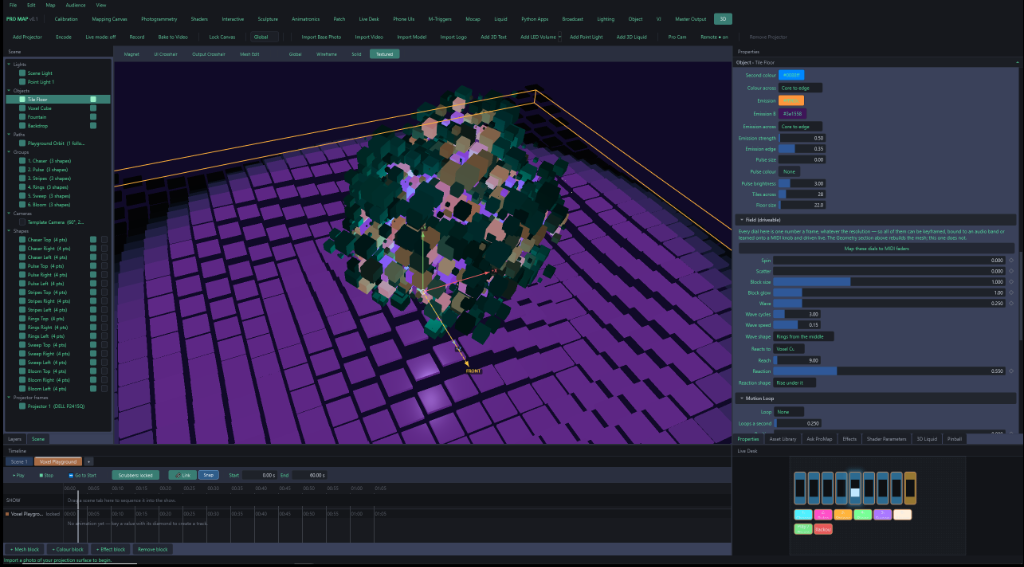Open the Audience menu
Image resolution: width=1024 pixels, height=567 pixels.
75,5
